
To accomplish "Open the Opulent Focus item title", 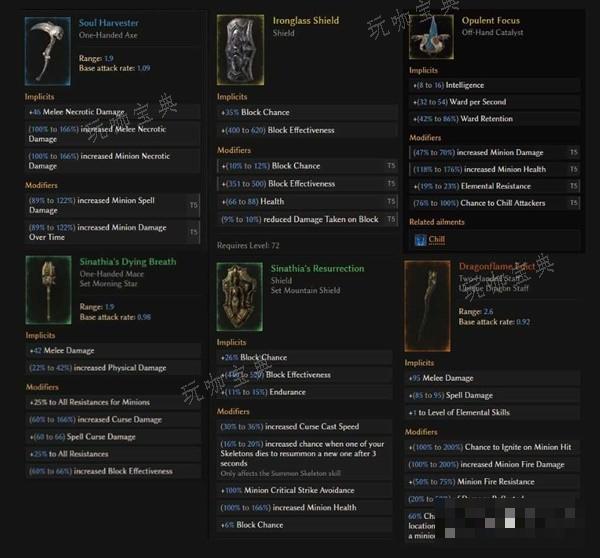I will pos(491,21).
